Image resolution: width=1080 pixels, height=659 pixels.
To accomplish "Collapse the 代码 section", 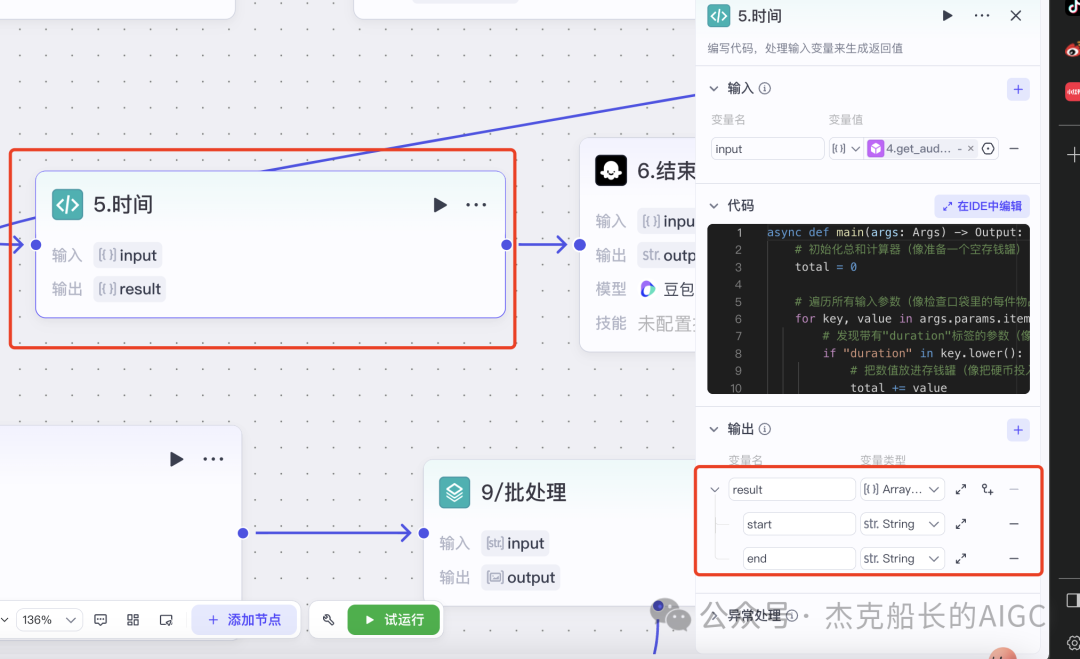I will (714, 205).
